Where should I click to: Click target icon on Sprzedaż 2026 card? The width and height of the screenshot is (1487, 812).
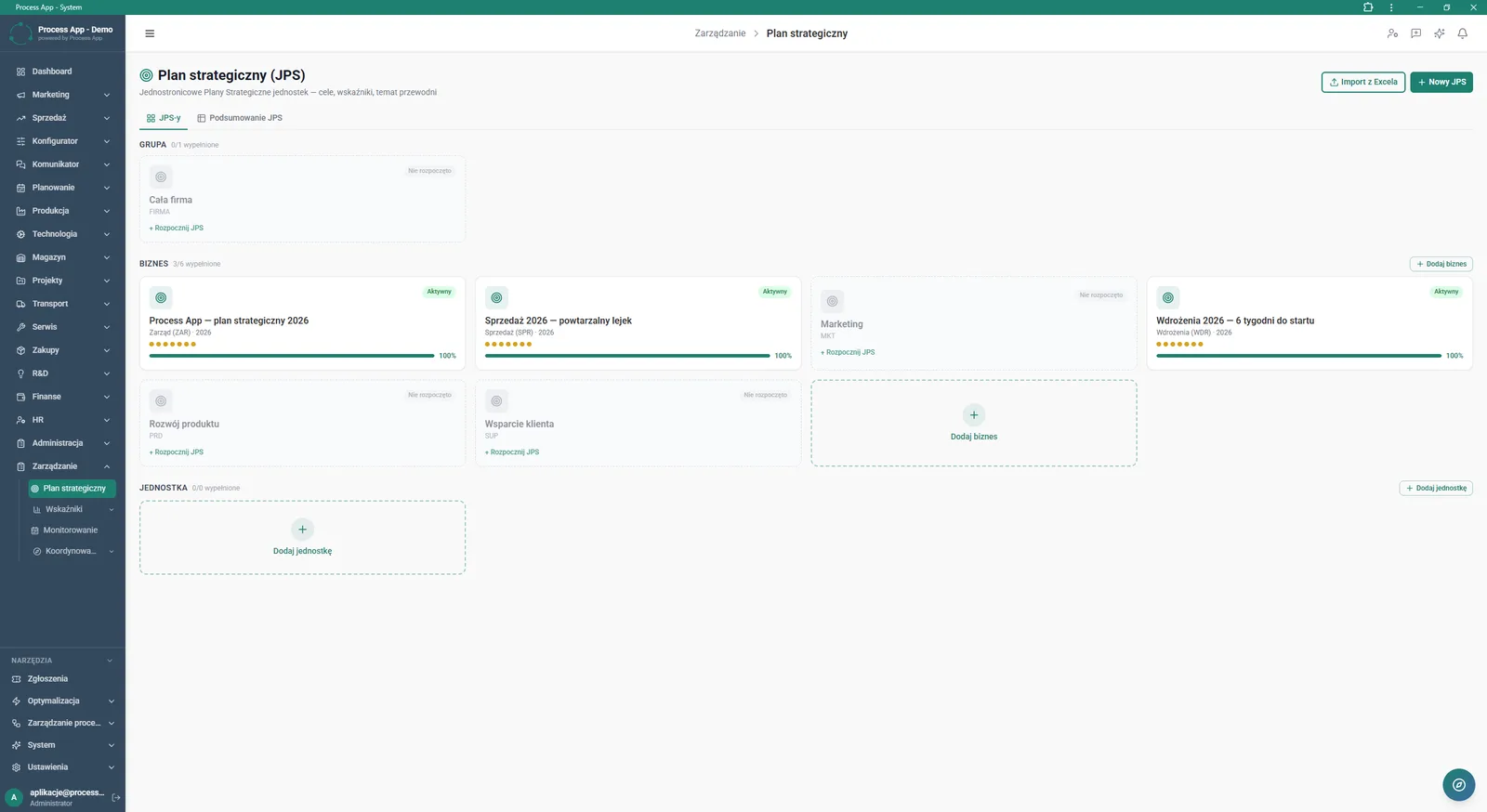click(x=496, y=297)
